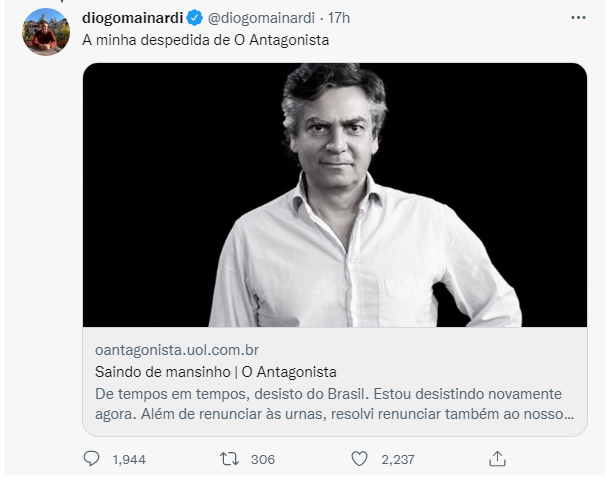The height and width of the screenshot is (496, 615).
Task: Click the diogomainardi bold display name
Action: pos(133,18)
